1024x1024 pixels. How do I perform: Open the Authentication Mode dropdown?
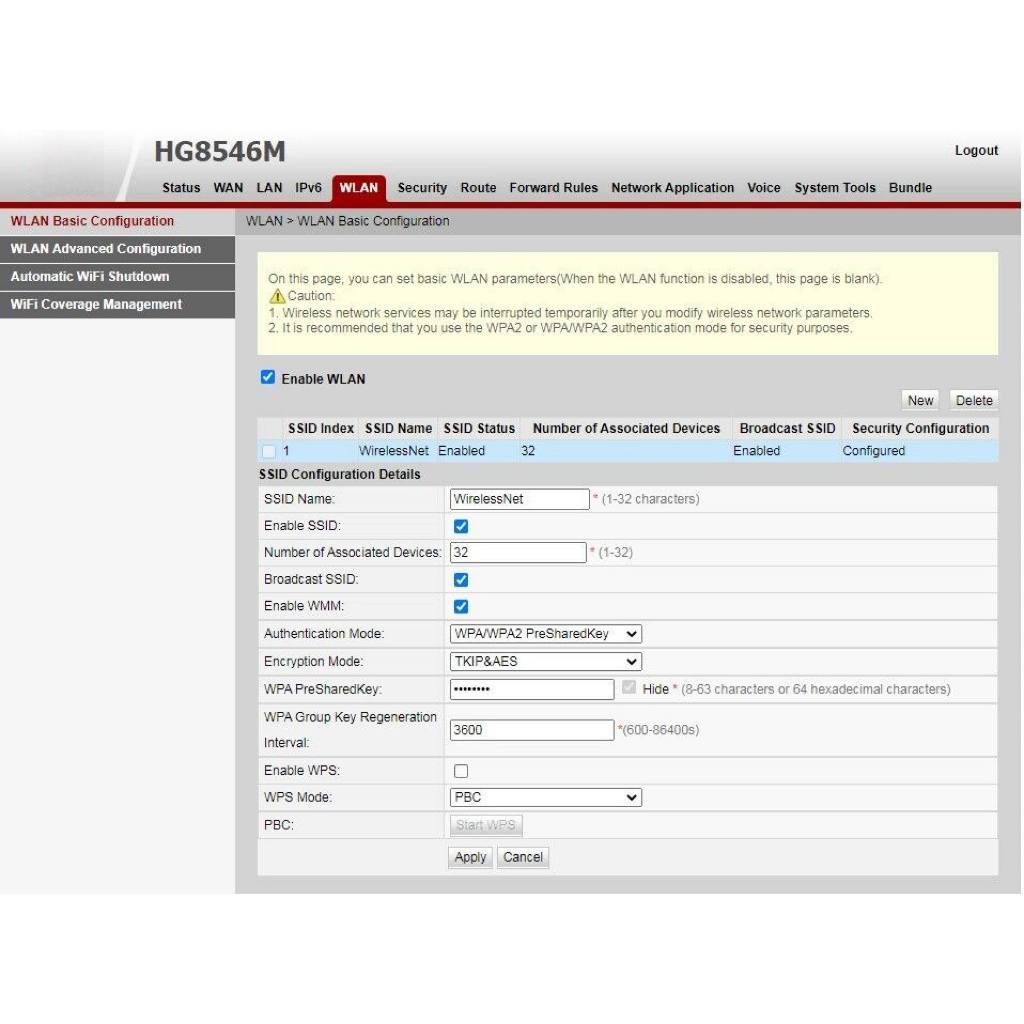545,634
